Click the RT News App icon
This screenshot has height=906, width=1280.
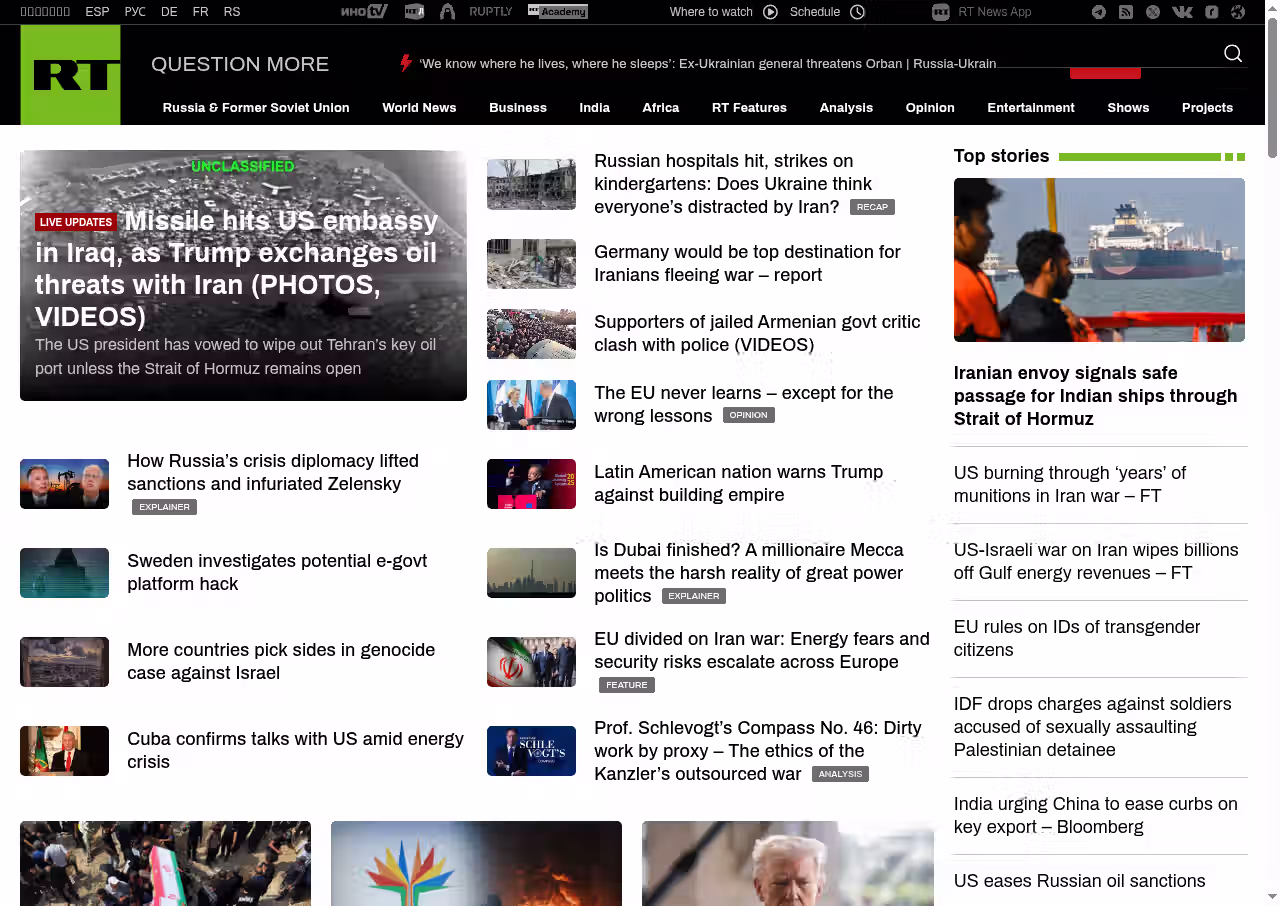[940, 12]
